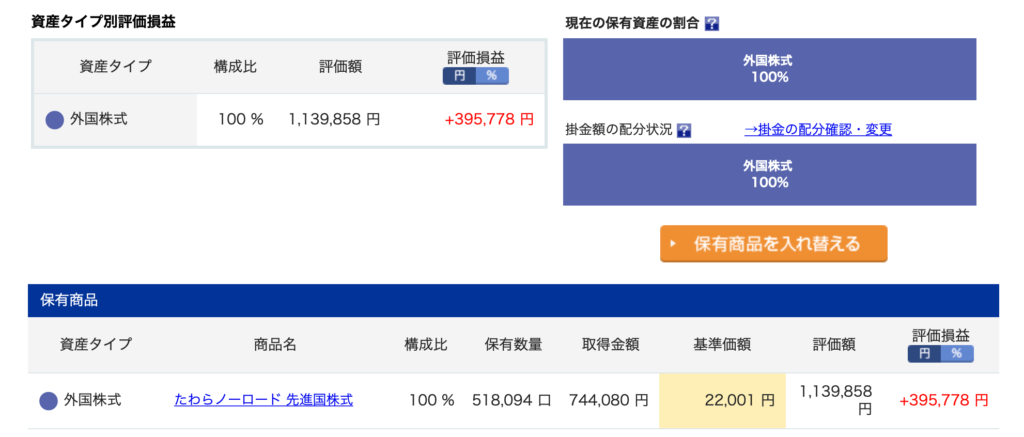1024x437 pixels.
Task: Open たわらノーロード 先進国株式 fund link
Action: pyautogui.click(x=264, y=400)
